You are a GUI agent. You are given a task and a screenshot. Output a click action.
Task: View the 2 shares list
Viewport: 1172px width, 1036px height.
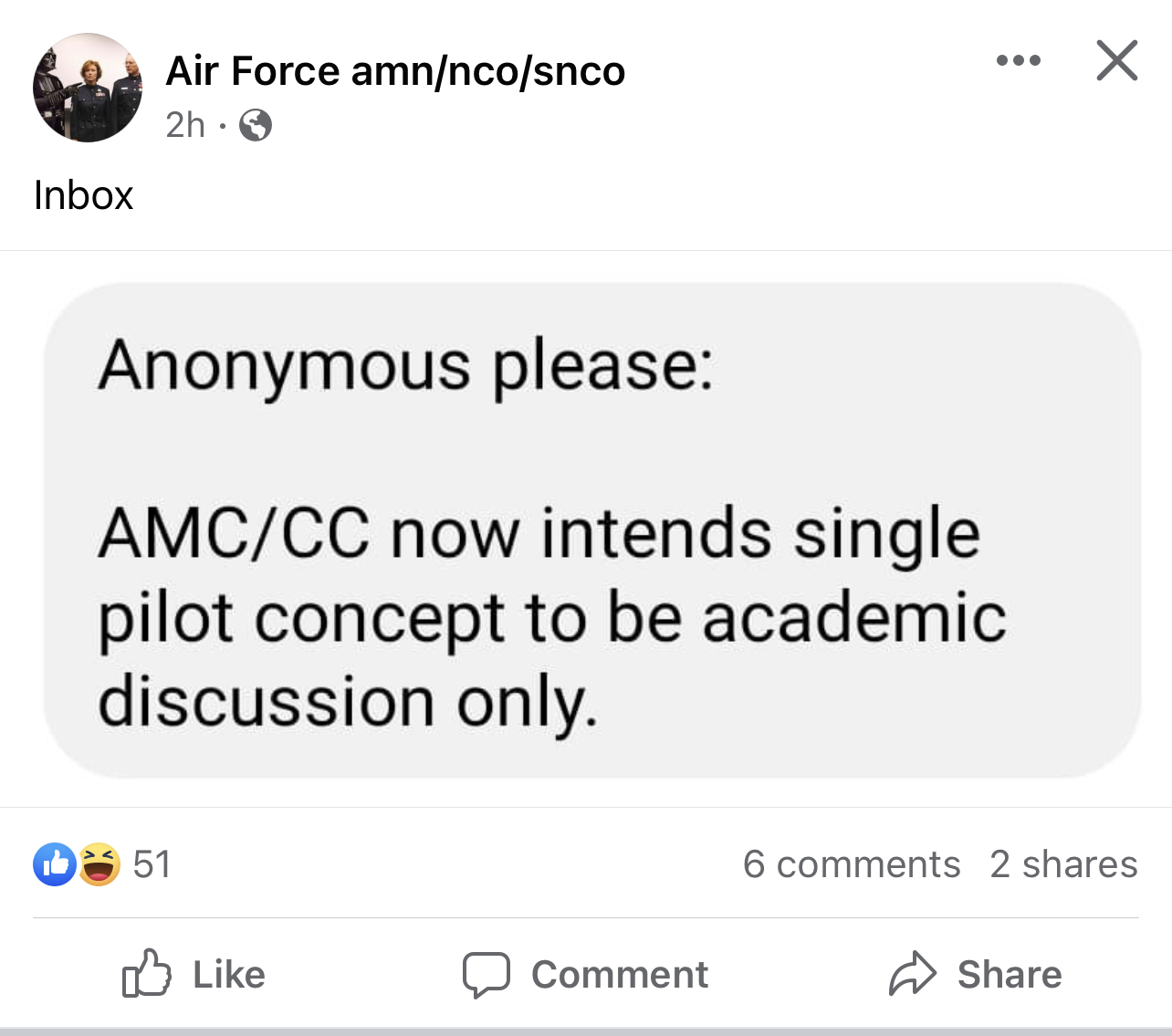click(1063, 864)
